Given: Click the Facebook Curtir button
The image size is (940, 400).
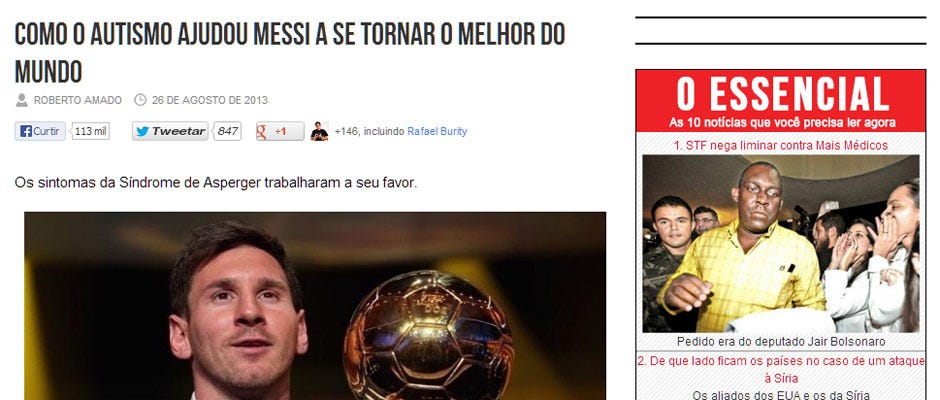Looking at the screenshot, I should click(x=40, y=131).
